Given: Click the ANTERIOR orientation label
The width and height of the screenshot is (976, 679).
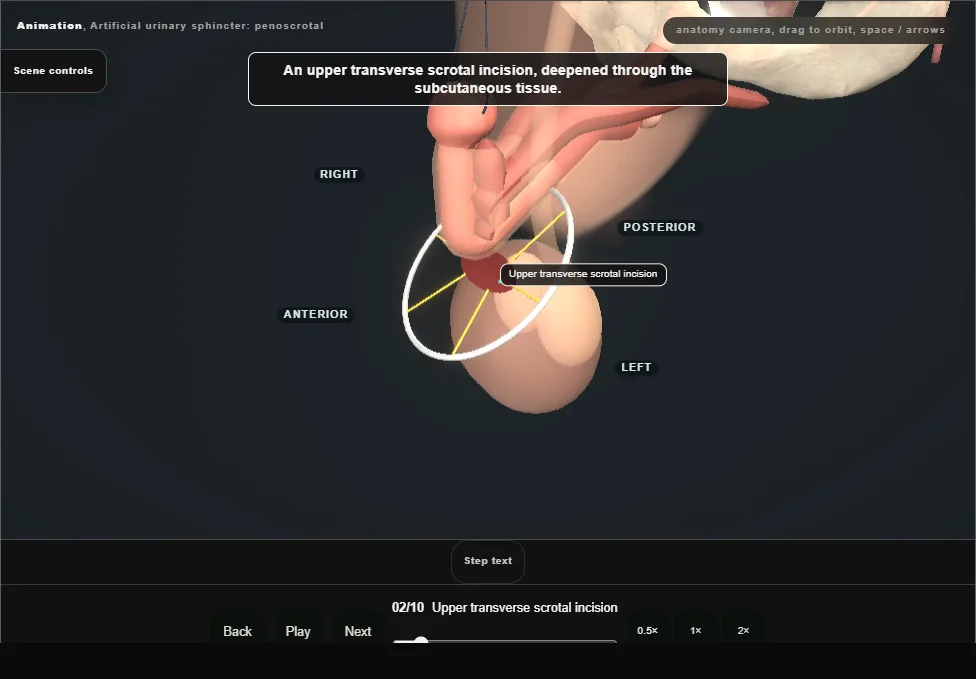Looking at the screenshot, I should [316, 314].
